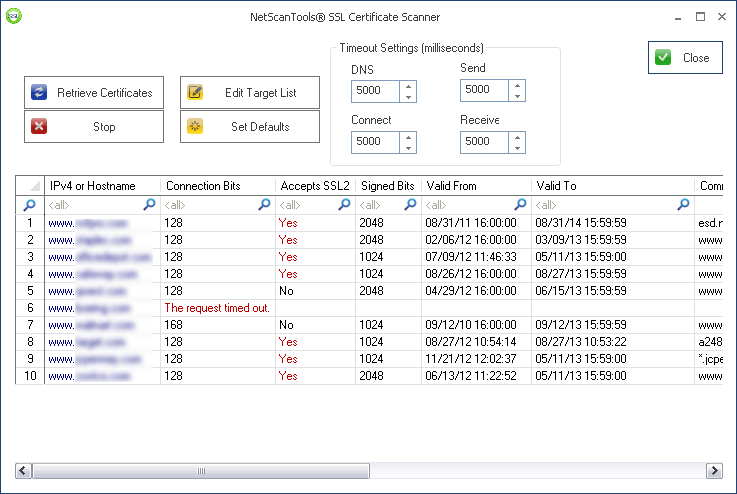Click the 'Yes' SSL2 cell in row 8

[x=315, y=342]
